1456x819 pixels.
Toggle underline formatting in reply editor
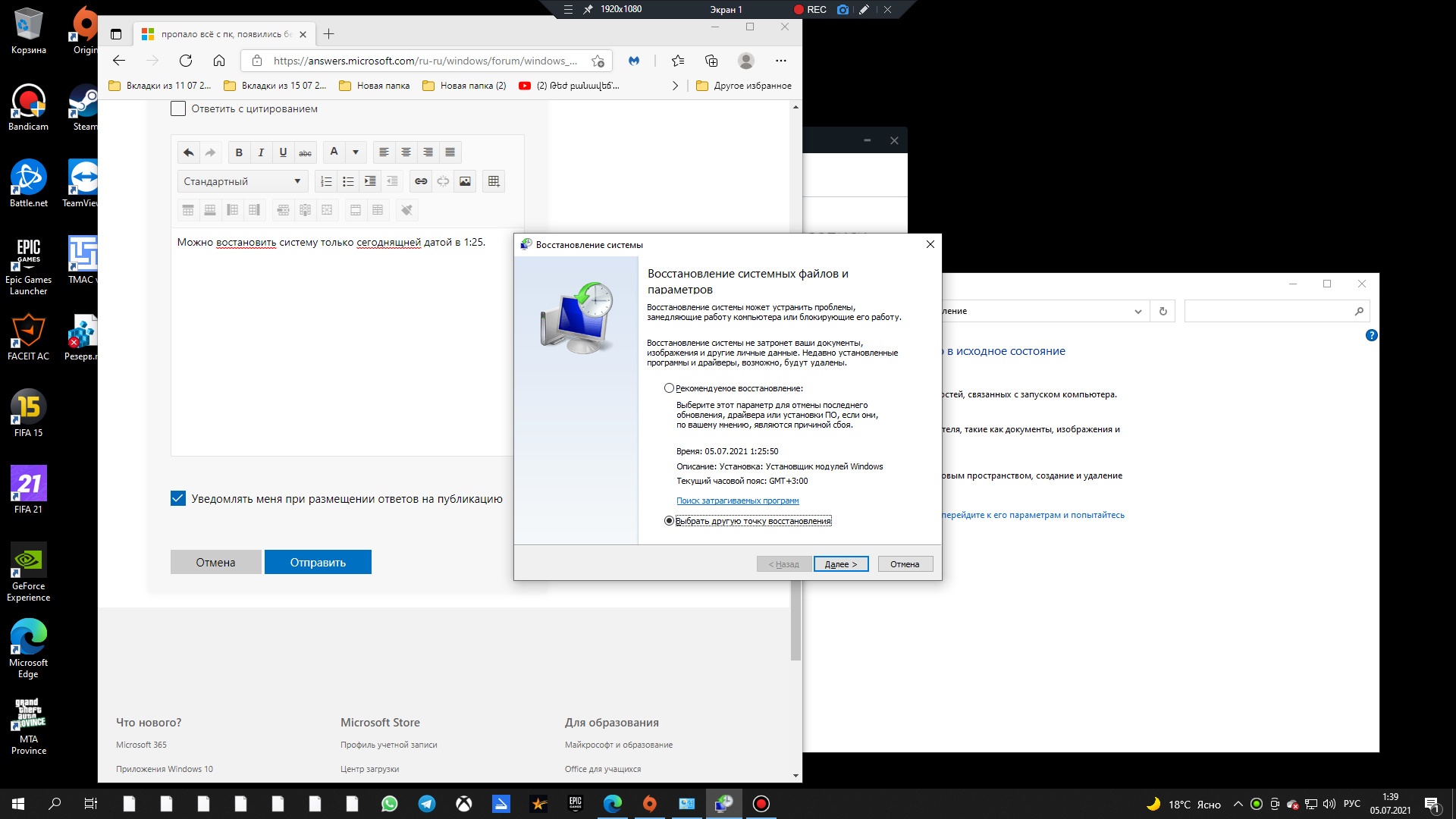(x=283, y=152)
